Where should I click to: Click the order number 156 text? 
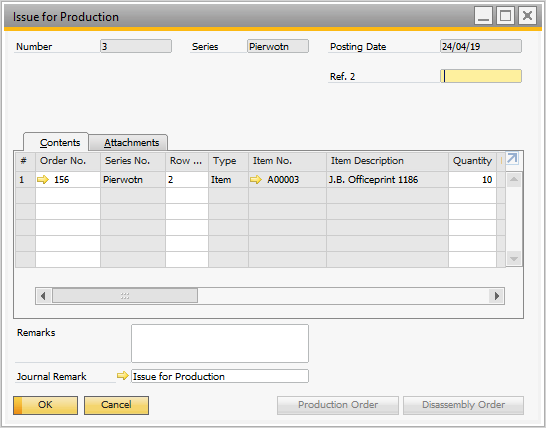[62, 180]
